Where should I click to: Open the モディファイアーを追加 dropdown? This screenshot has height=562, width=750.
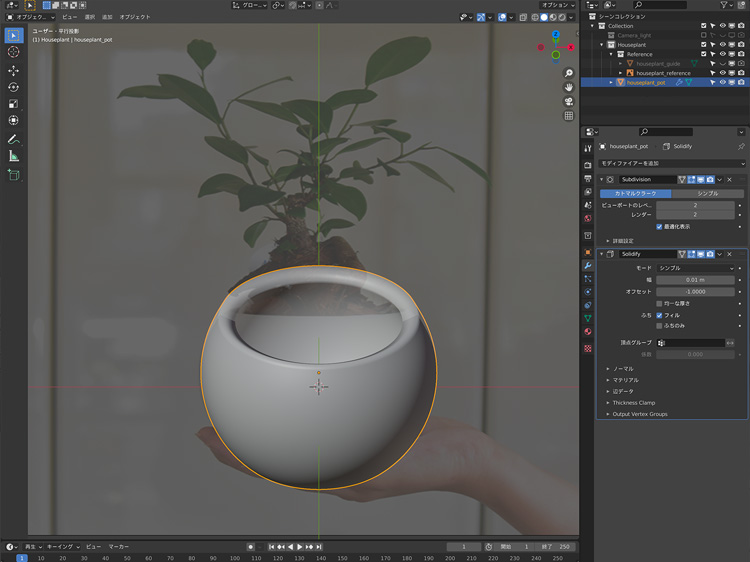tap(671, 163)
